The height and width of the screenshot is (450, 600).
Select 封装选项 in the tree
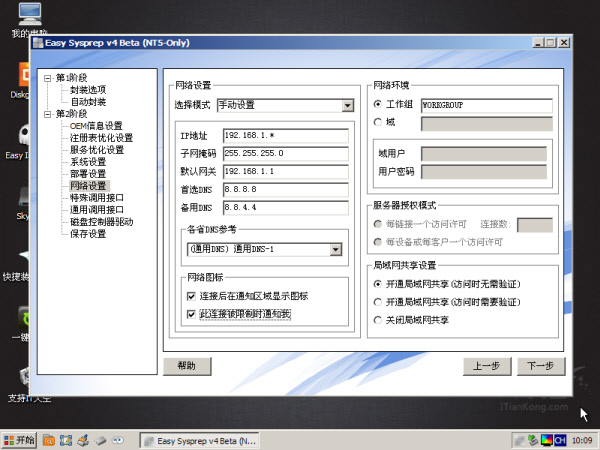(88, 90)
